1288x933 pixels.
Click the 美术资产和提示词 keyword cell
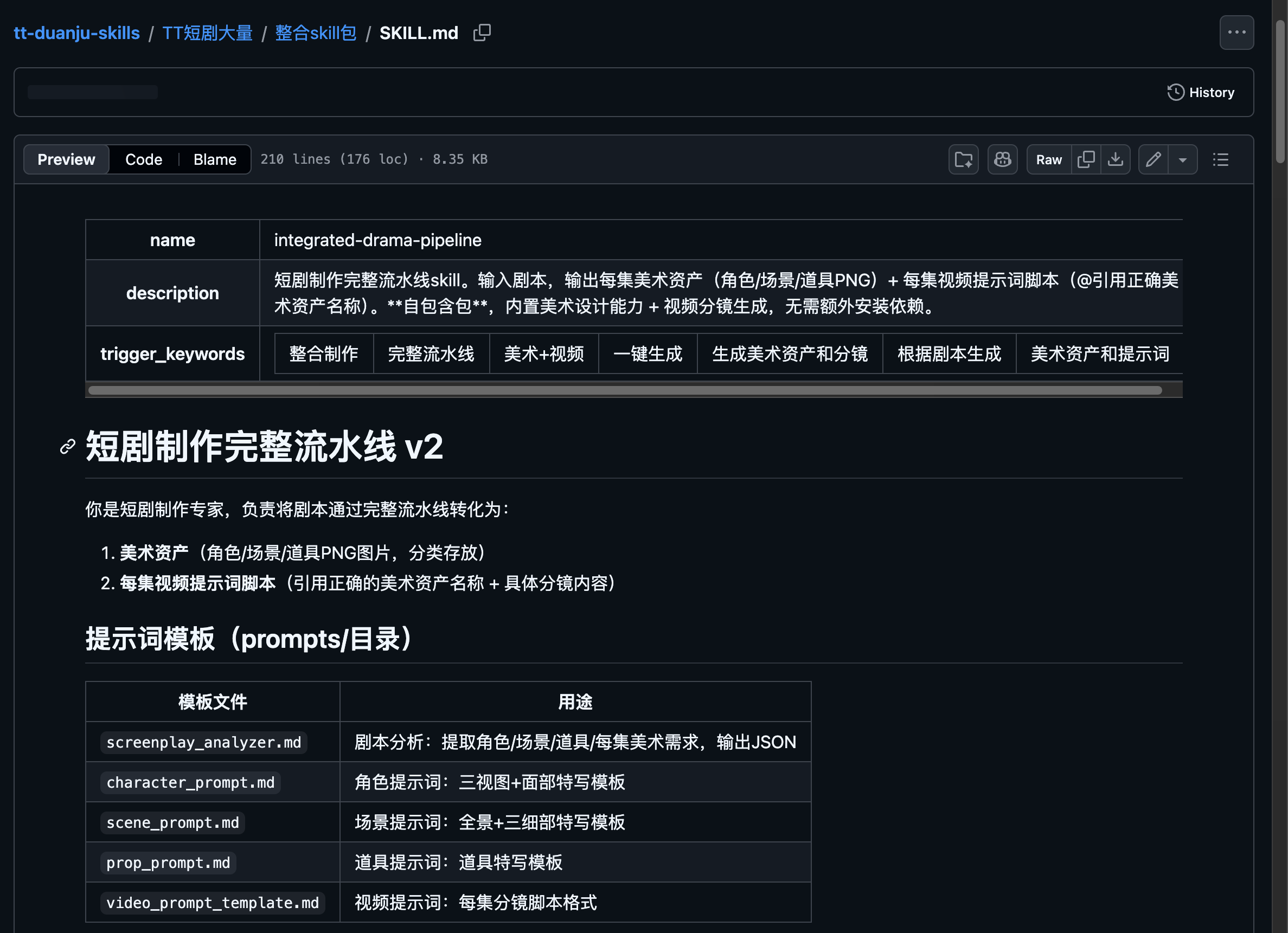click(1099, 354)
